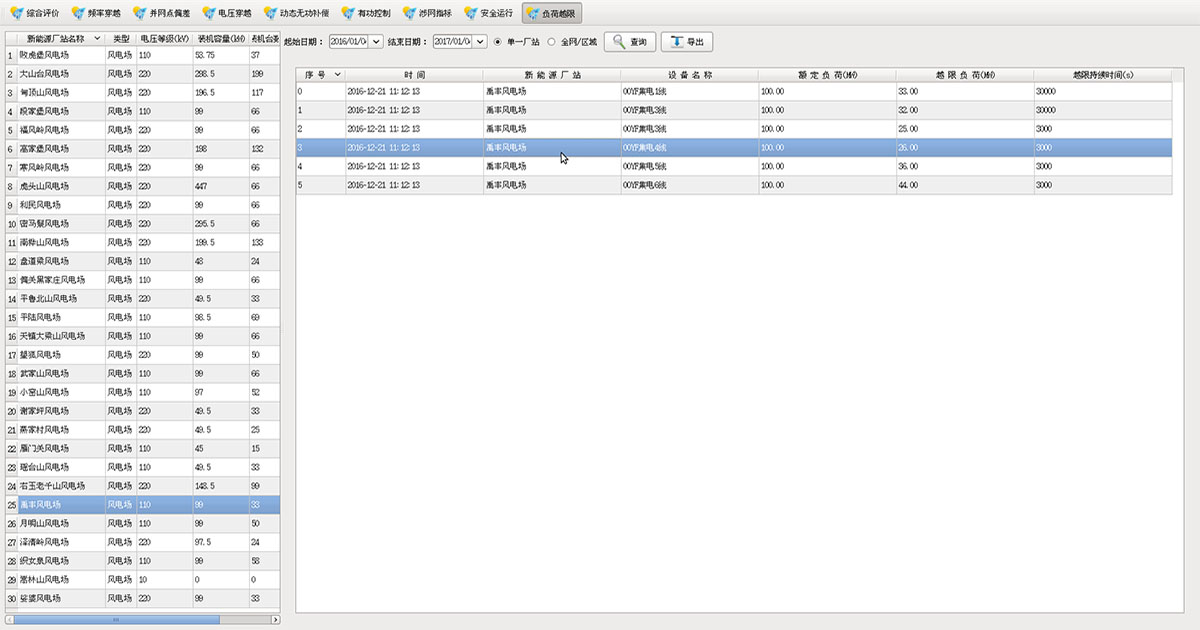Image resolution: width=1200 pixels, height=630 pixels.
Task: Go to 有功控制 view
Action: point(365,14)
